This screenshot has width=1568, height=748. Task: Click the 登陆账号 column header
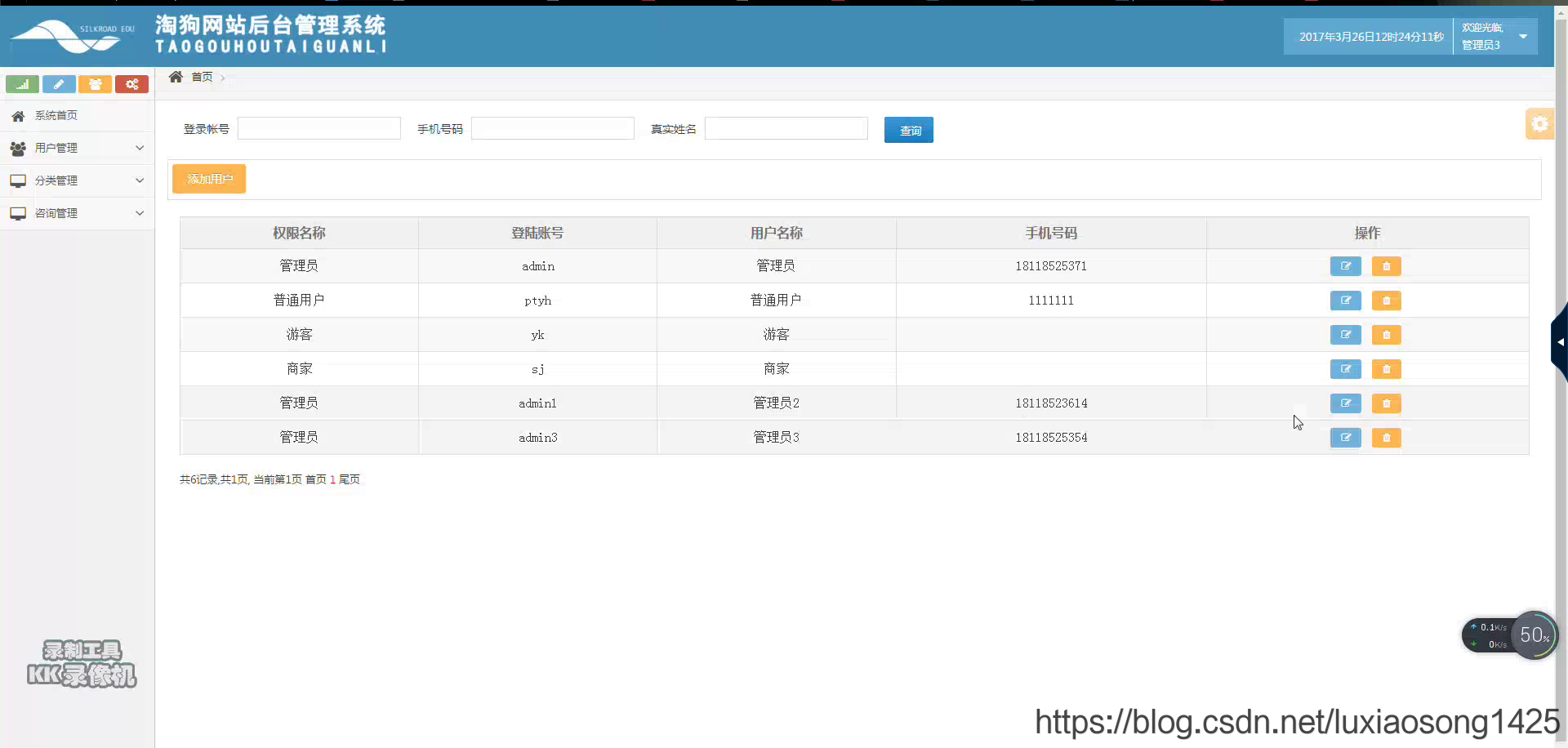click(x=537, y=234)
